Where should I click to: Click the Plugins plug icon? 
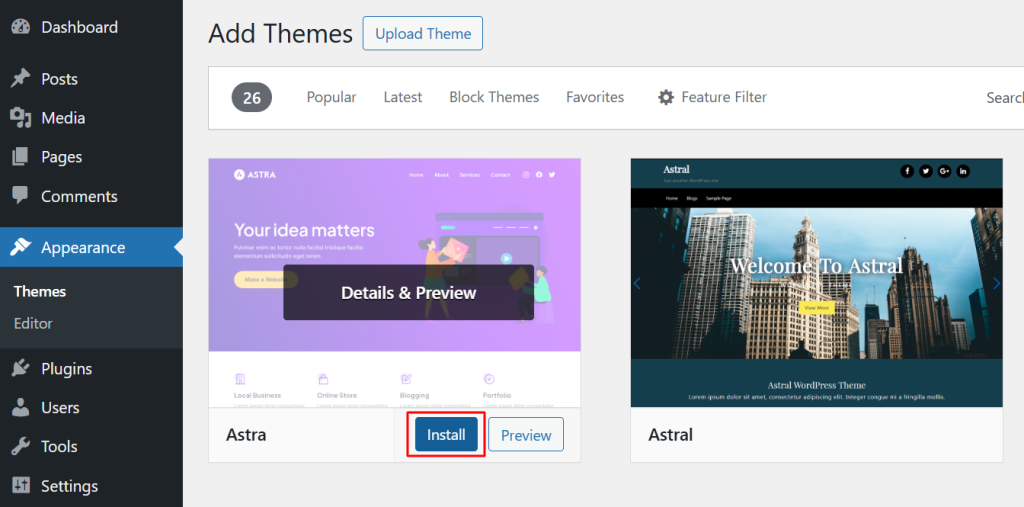click(20, 369)
